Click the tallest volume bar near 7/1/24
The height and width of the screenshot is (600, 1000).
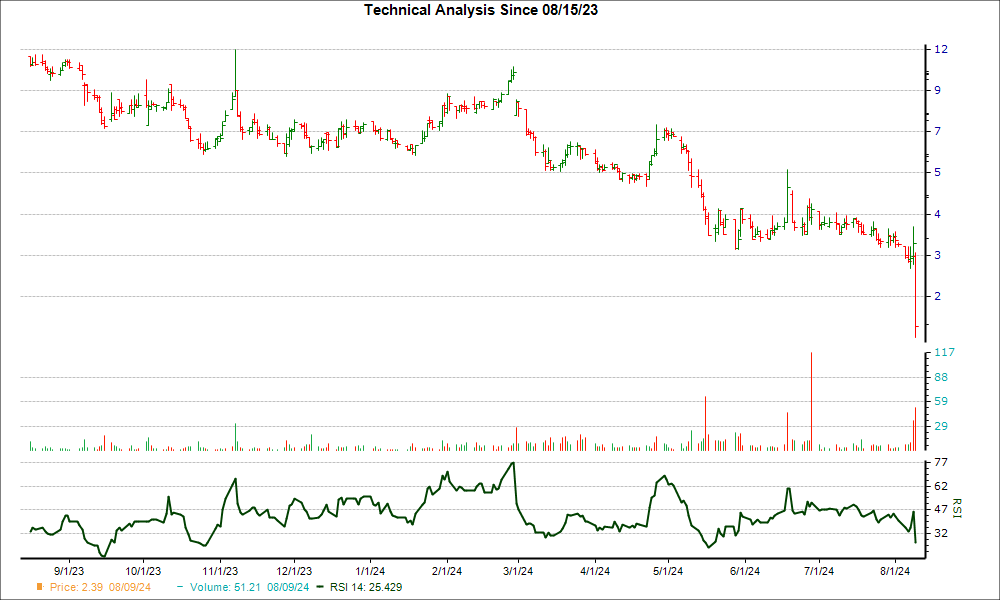tap(811, 400)
